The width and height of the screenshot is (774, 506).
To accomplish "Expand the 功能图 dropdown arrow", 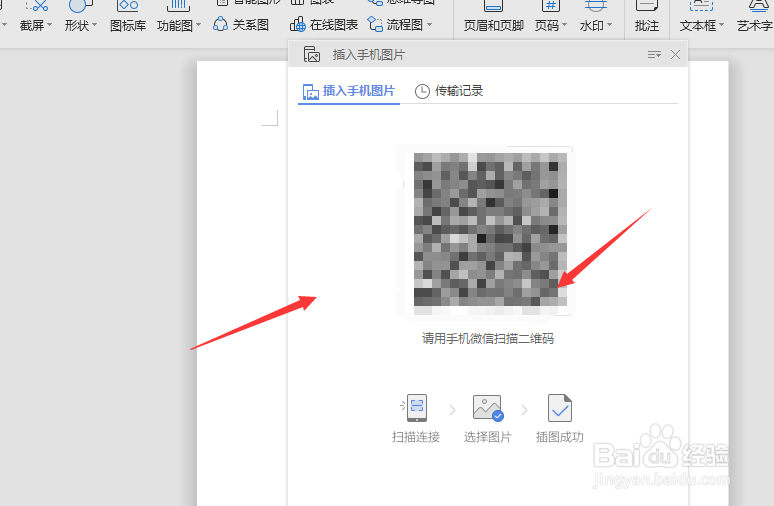I will click(198, 25).
